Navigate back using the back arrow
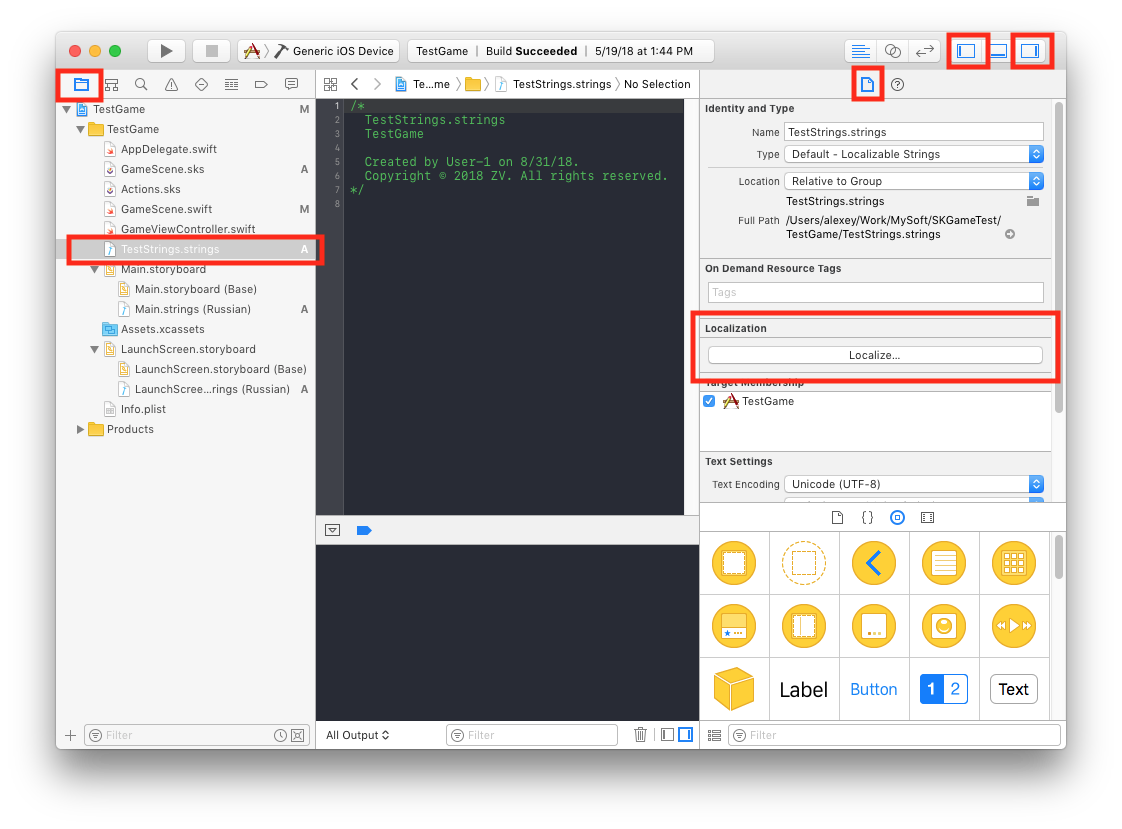Image resolution: width=1122 pixels, height=829 pixels. pyautogui.click(x=354, y=84)
